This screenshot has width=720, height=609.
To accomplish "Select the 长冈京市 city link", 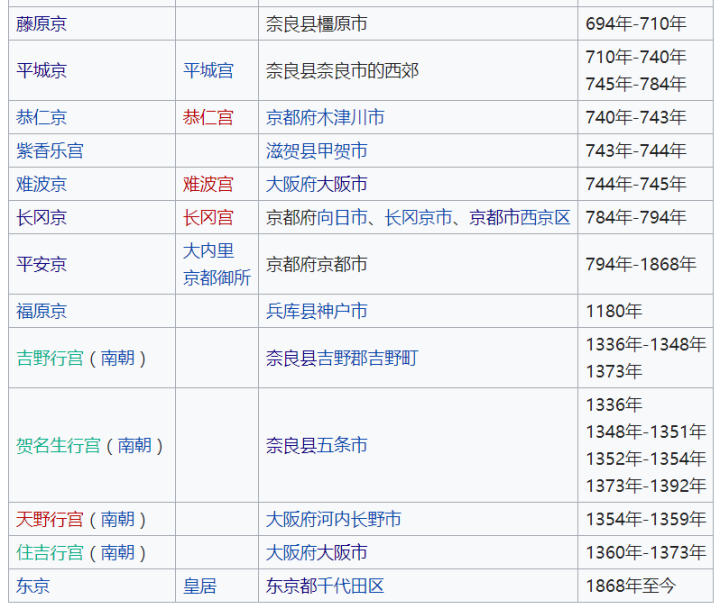I will [x=418, y=218].
